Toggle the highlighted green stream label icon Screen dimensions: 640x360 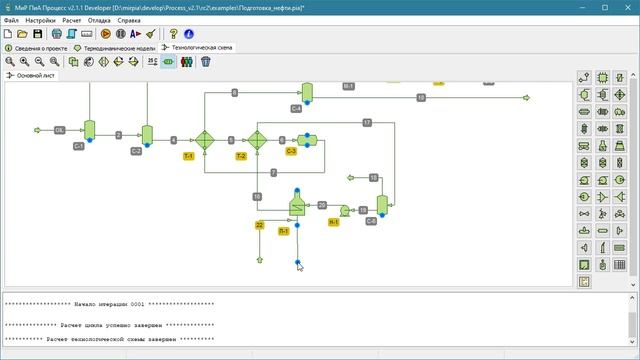tap(168, 62)
